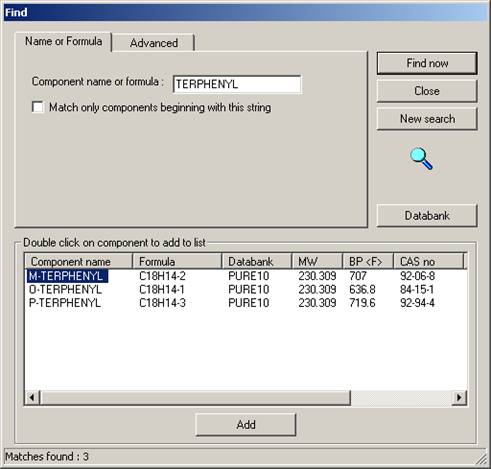Select the M-TERPHENYL row
Screen dimensions: 491x469
[246, 276]
